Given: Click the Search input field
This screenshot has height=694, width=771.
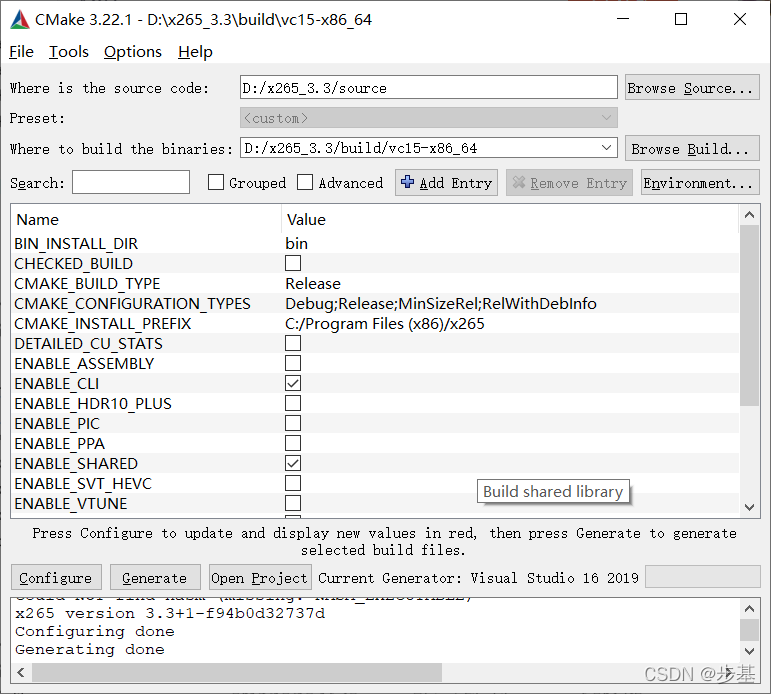Looking at the screenshot, I should coord(131,182).
